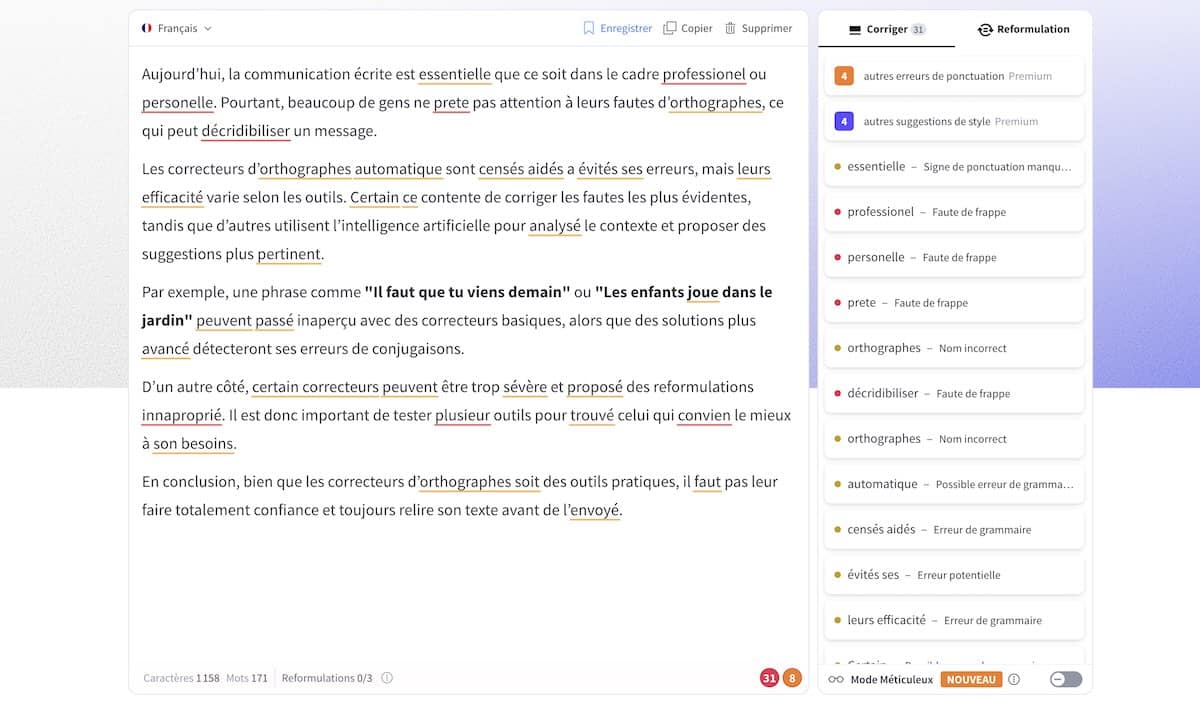This screenshot has height=702, width=1200.
Task: Click the info icon beside Reformulations 0/3
Action: point(387,678)
